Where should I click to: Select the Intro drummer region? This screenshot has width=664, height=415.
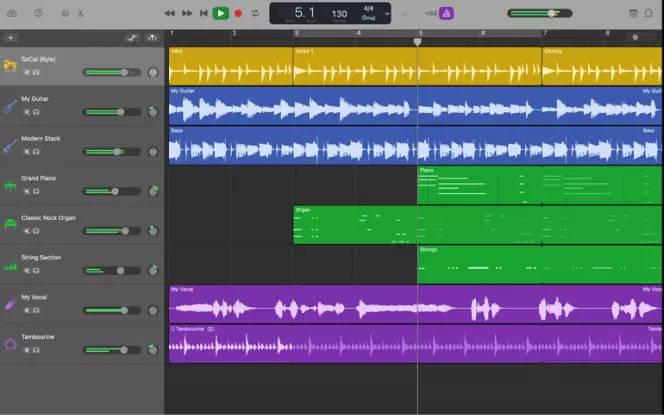[x=231, y=66]
